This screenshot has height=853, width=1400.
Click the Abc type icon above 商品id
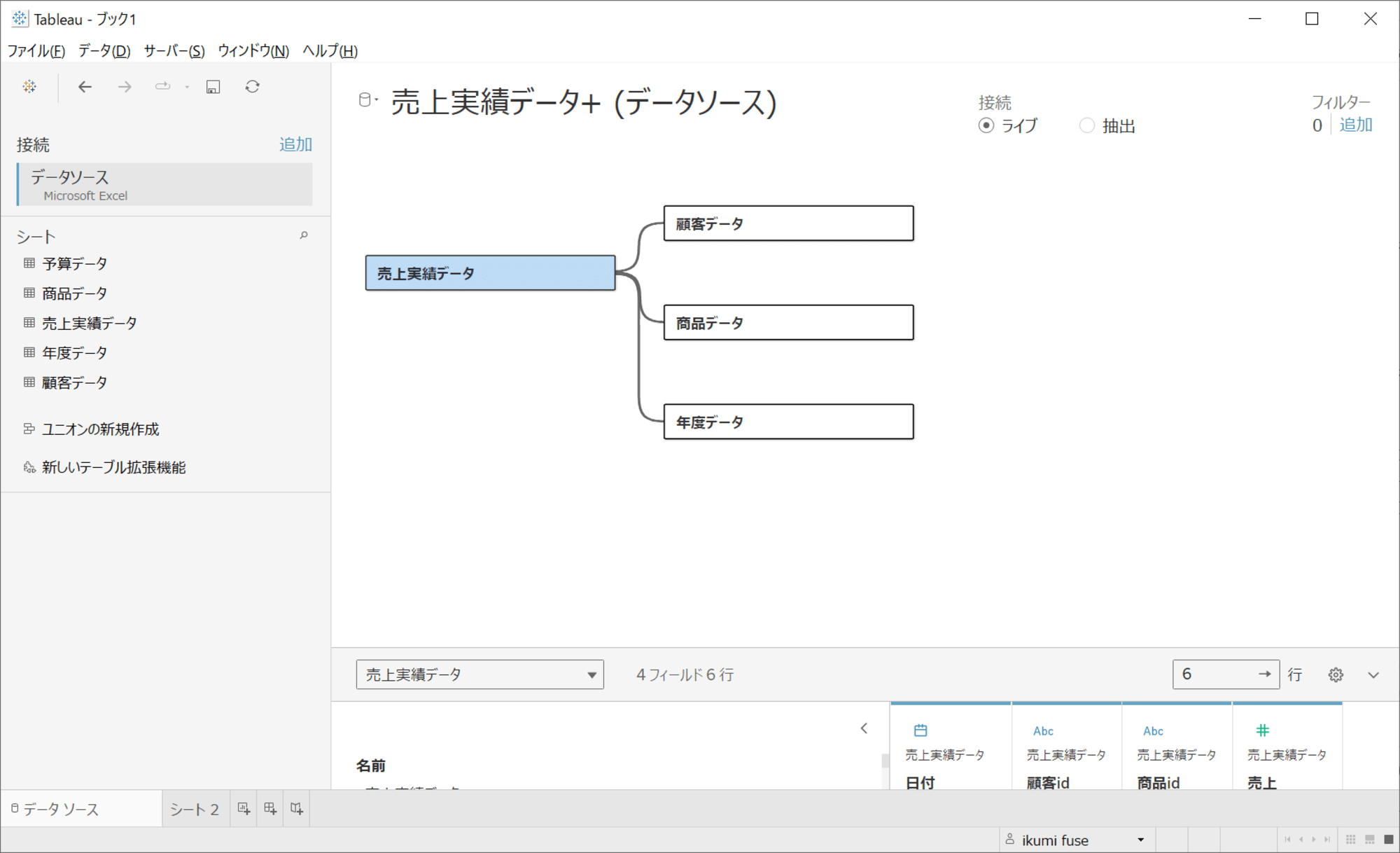tap(1153, 731)
